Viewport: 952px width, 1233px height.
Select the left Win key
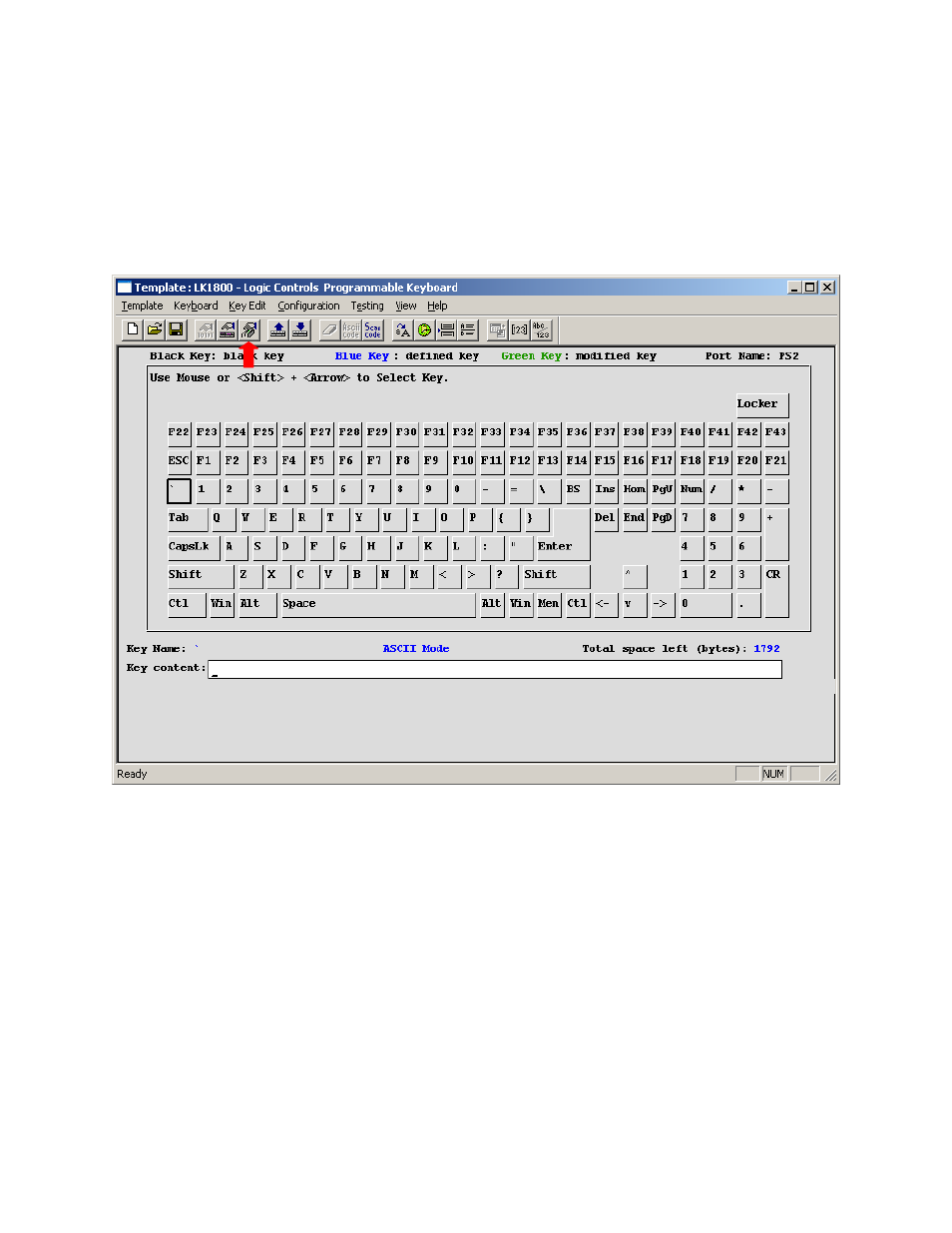click(x=222, y=604)
